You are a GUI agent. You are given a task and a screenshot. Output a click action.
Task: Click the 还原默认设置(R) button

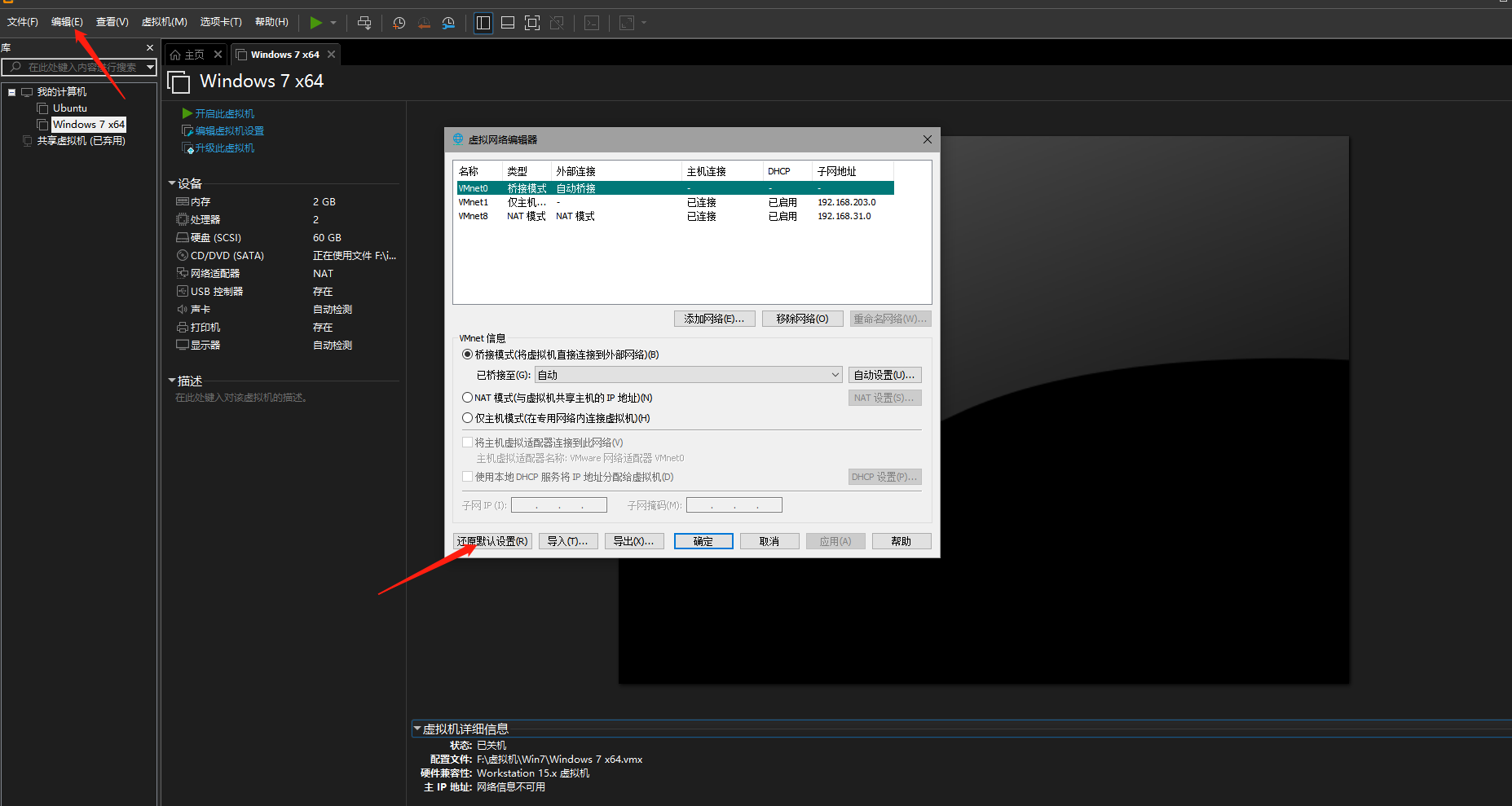[x=493, y=541]
